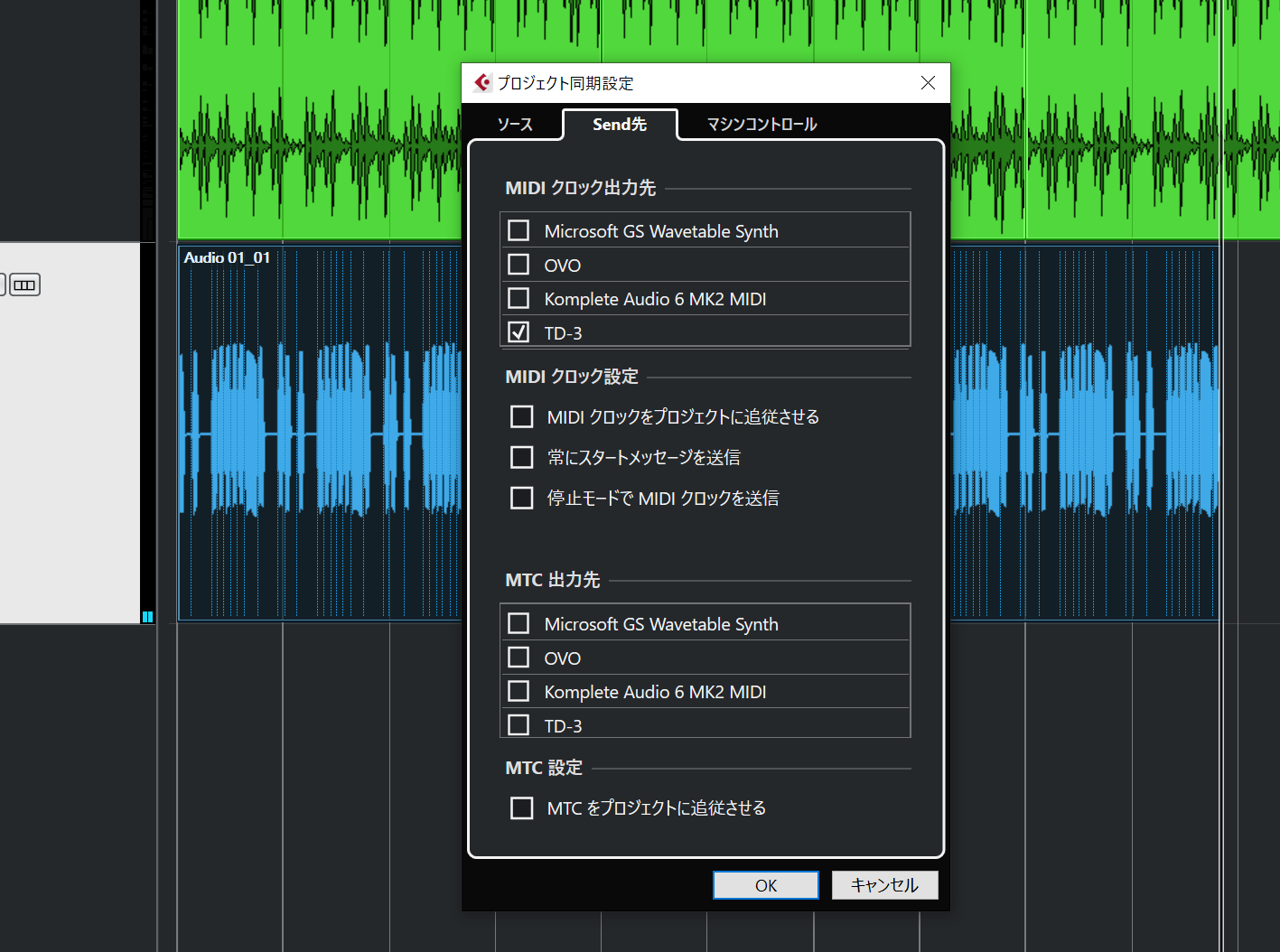
Task: Click the 'MTC 出力先' section heading
Action: [x=553, y=580]
